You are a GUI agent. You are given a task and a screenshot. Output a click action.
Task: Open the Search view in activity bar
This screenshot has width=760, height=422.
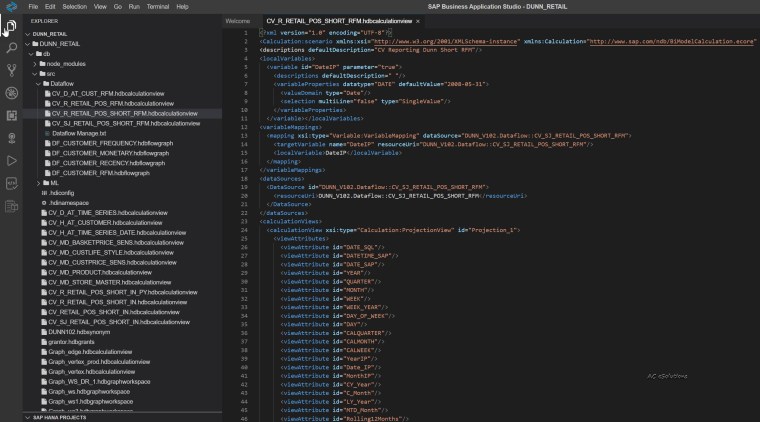(11, 48)
